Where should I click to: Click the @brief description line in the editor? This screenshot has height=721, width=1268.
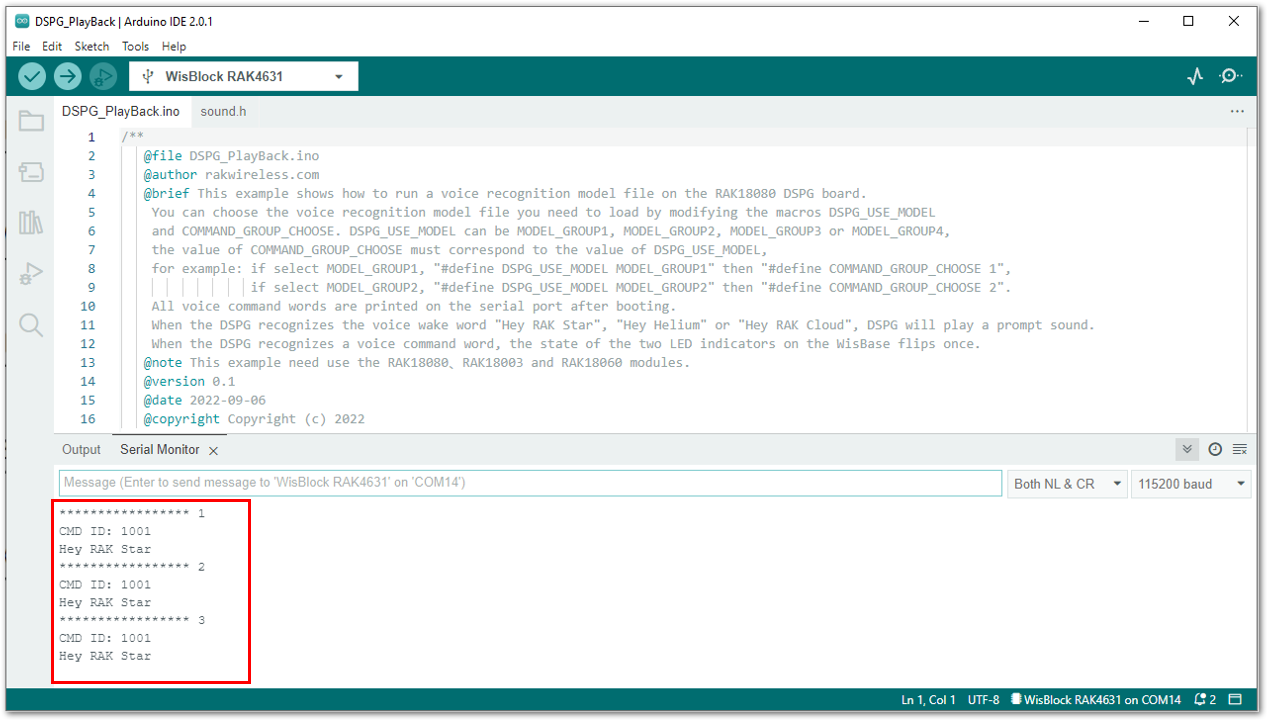point(505,194)
